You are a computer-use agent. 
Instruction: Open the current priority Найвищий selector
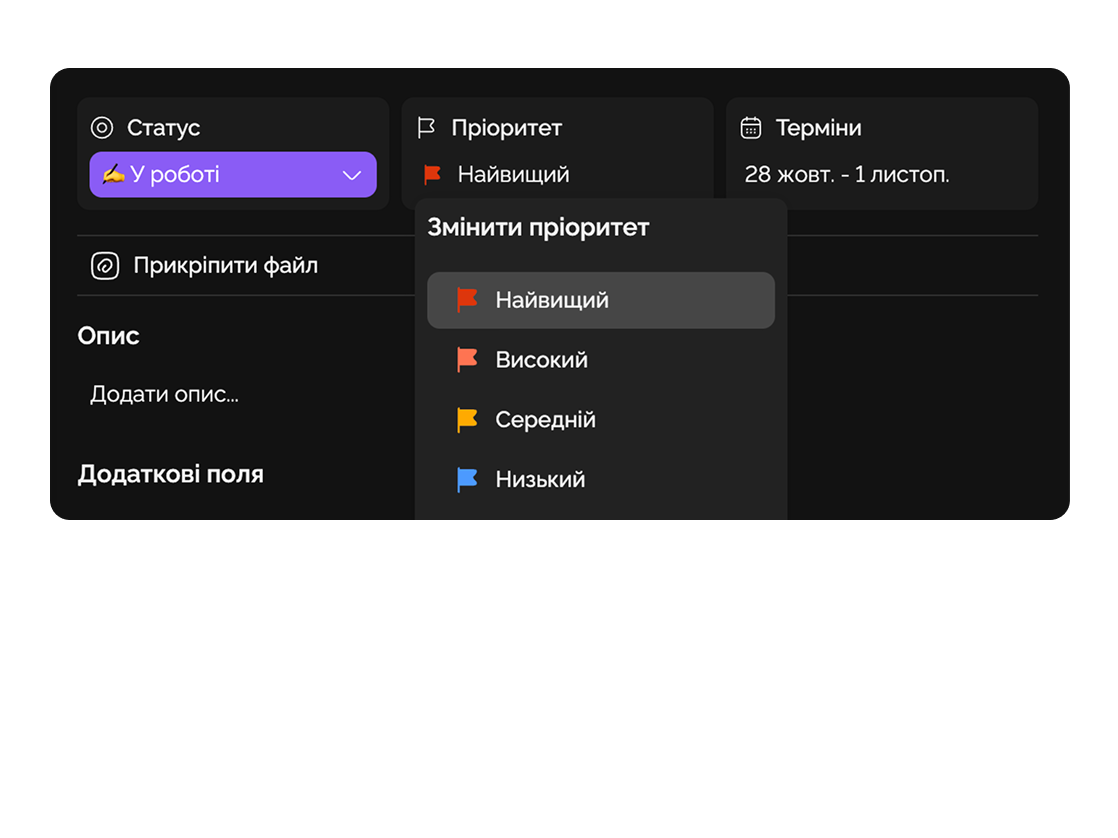click(513, 175)
